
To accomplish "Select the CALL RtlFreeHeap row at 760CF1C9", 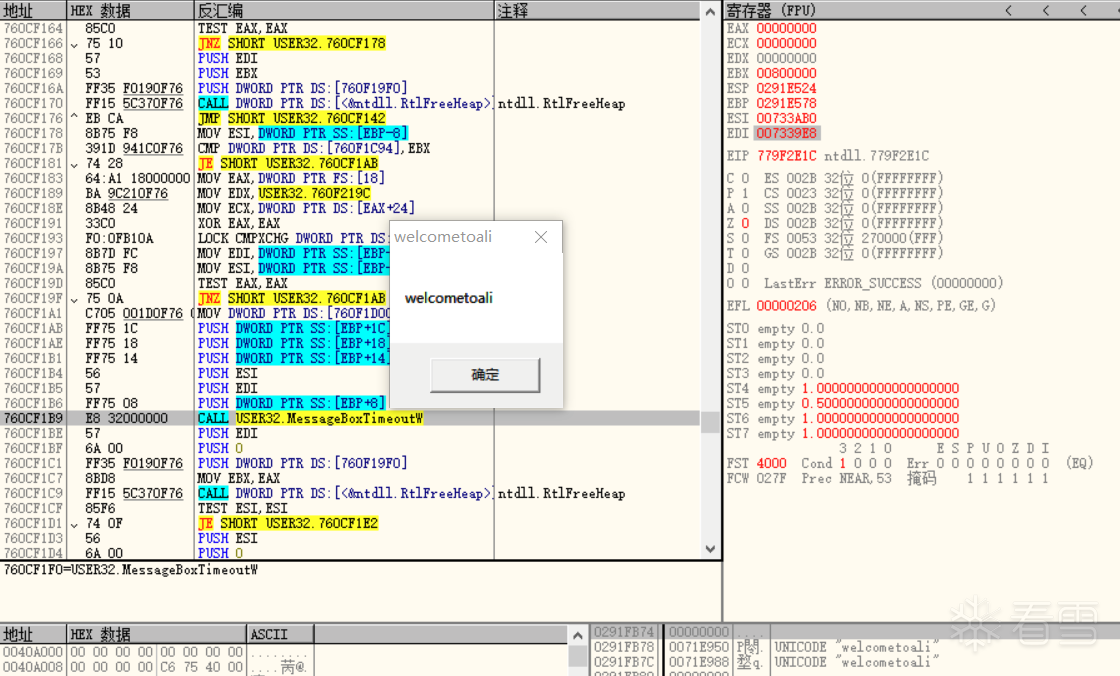I will tap(350, 493).
